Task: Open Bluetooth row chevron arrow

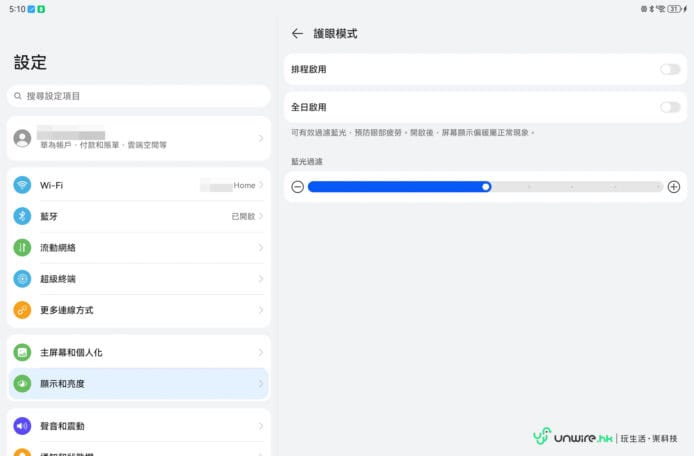Action: [x=261, y=216]
